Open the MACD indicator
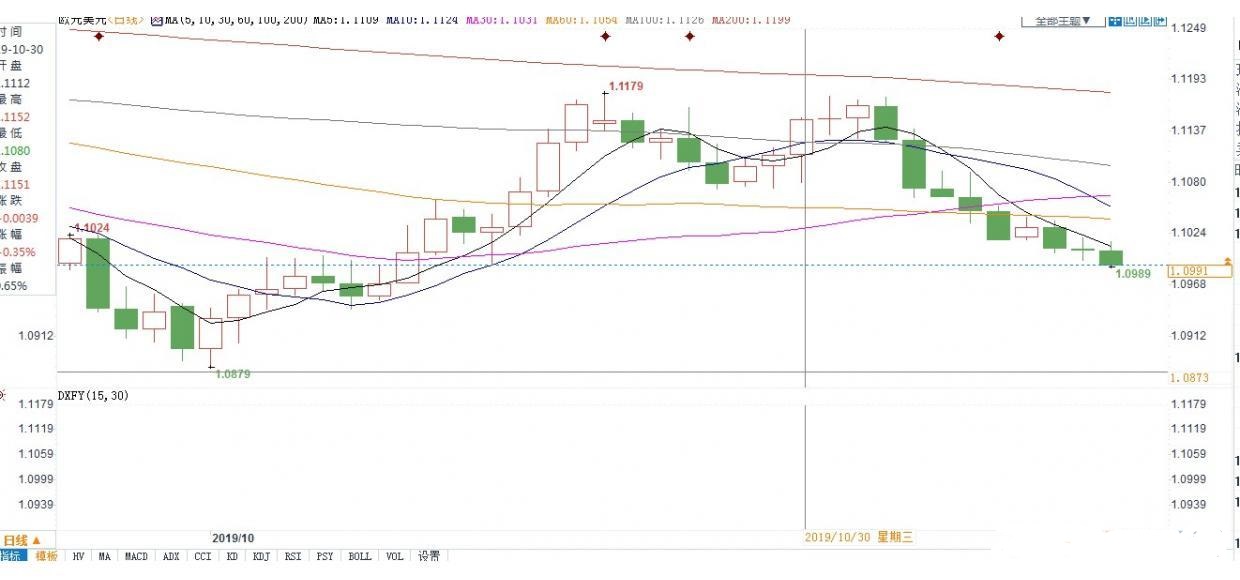 [x=135, y=556]
